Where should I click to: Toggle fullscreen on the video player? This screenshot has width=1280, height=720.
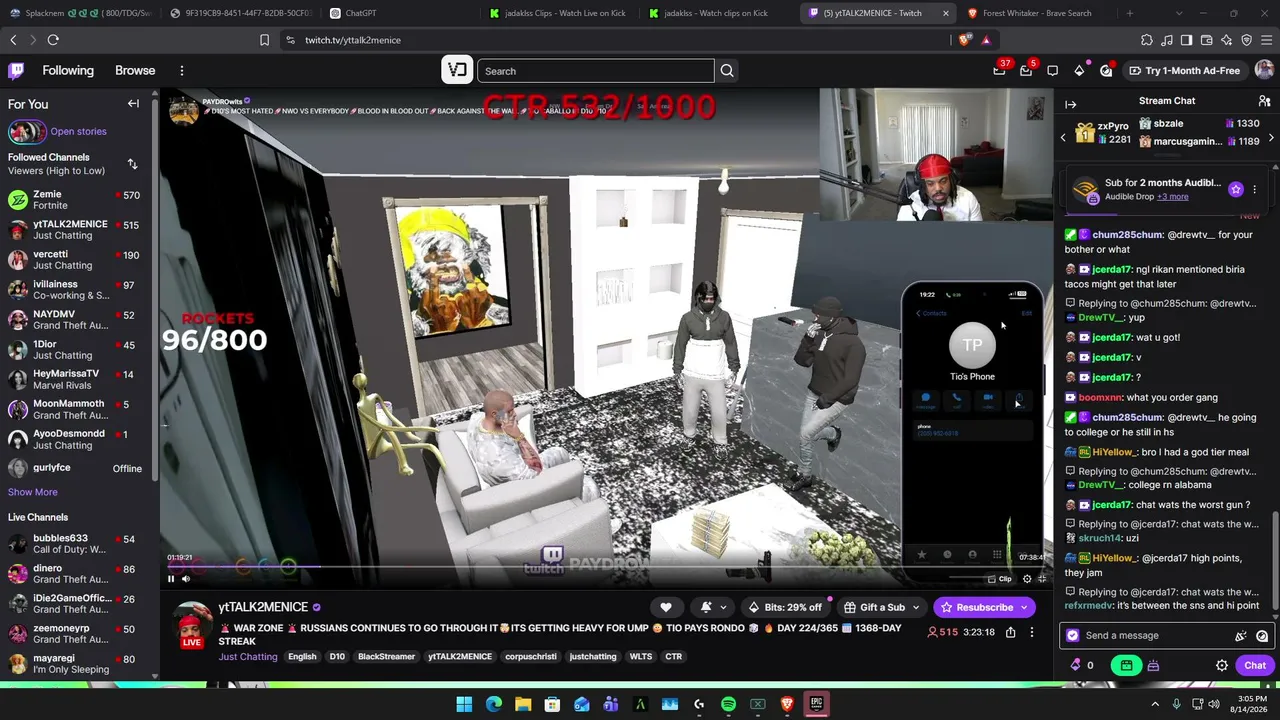[x=1042, y=579]
